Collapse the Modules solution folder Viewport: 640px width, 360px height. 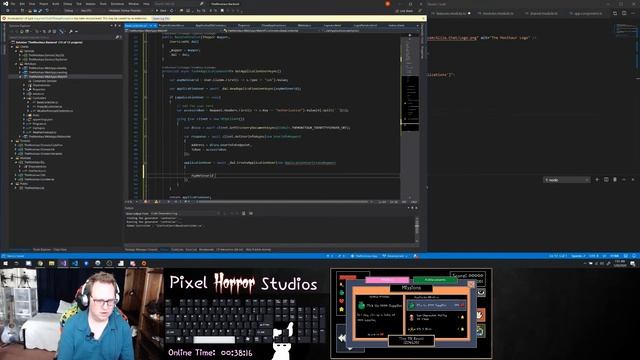pos(12,158)
